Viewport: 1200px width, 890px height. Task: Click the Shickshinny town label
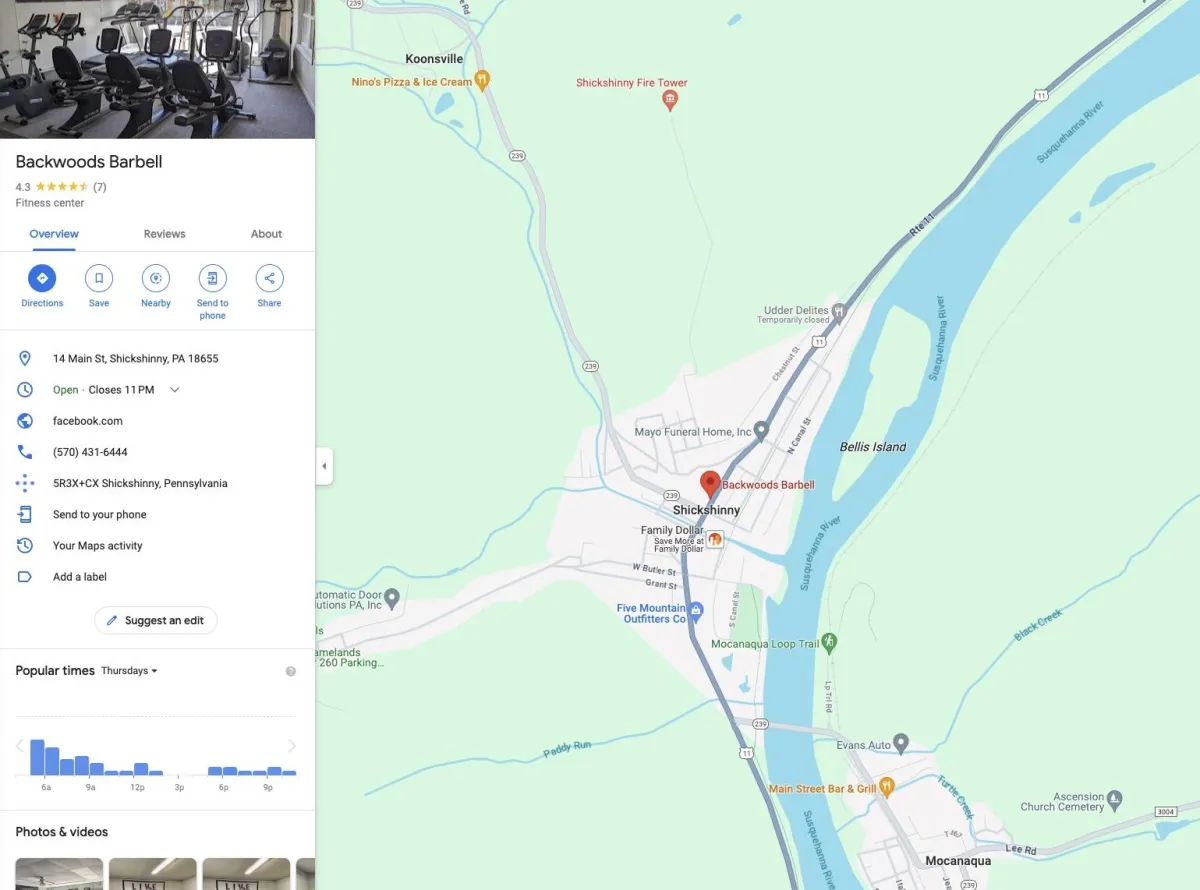tap(707, 510)
